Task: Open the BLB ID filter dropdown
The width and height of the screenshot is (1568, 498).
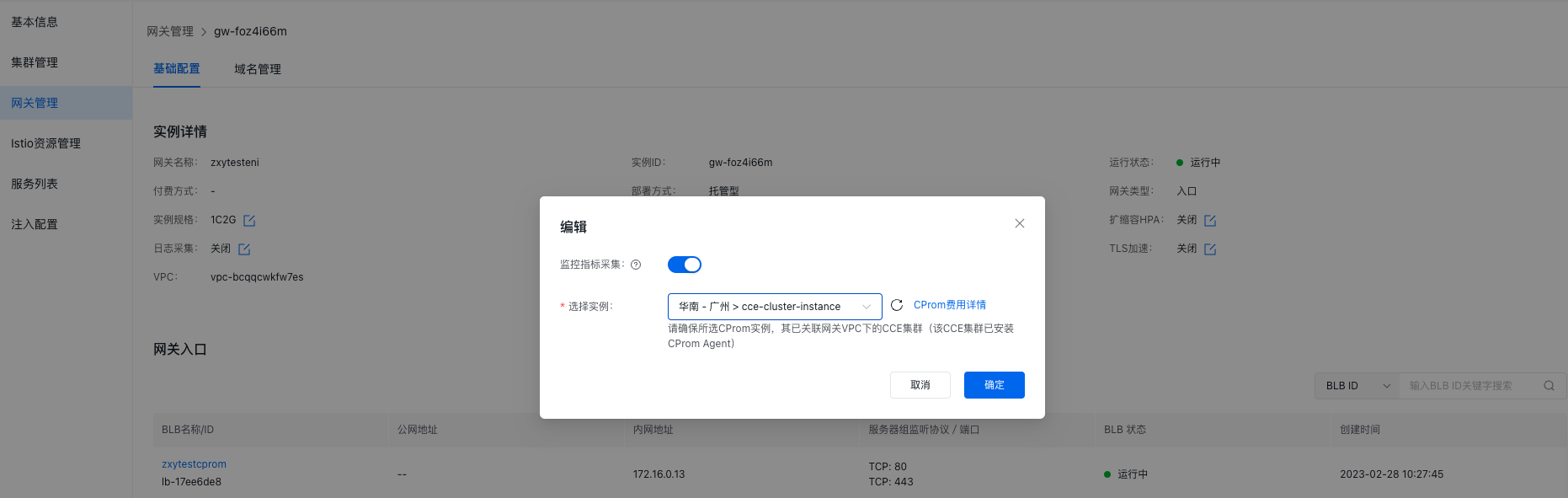Action: (1357, 386)
